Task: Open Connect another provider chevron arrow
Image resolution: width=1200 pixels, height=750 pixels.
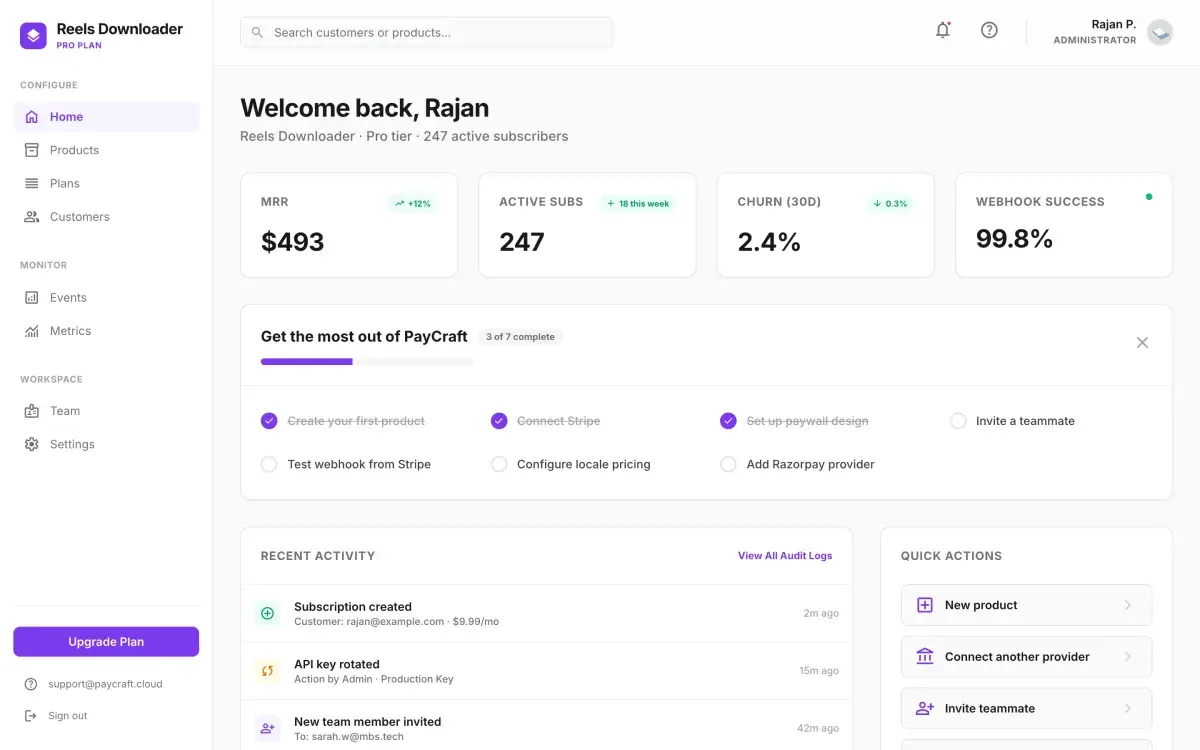Action: click(x=1127, y=657)
